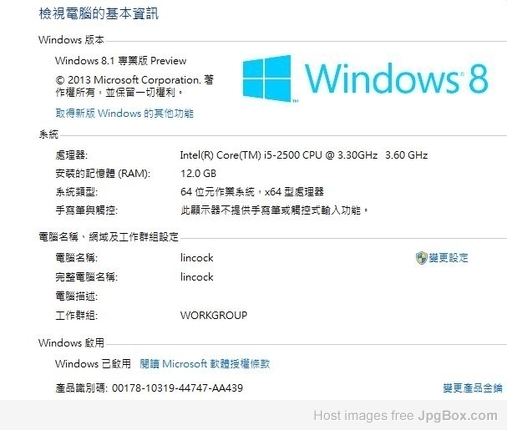Click the Windows 版本 section header
The image size is (507, 430).
click(71, 40)
